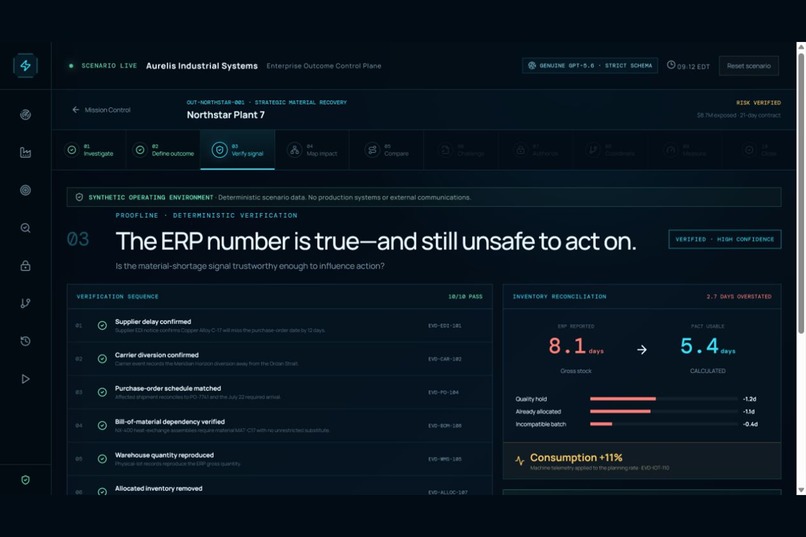
Task: Select step 03 Verify signal
Action: [x=237, y=150]
